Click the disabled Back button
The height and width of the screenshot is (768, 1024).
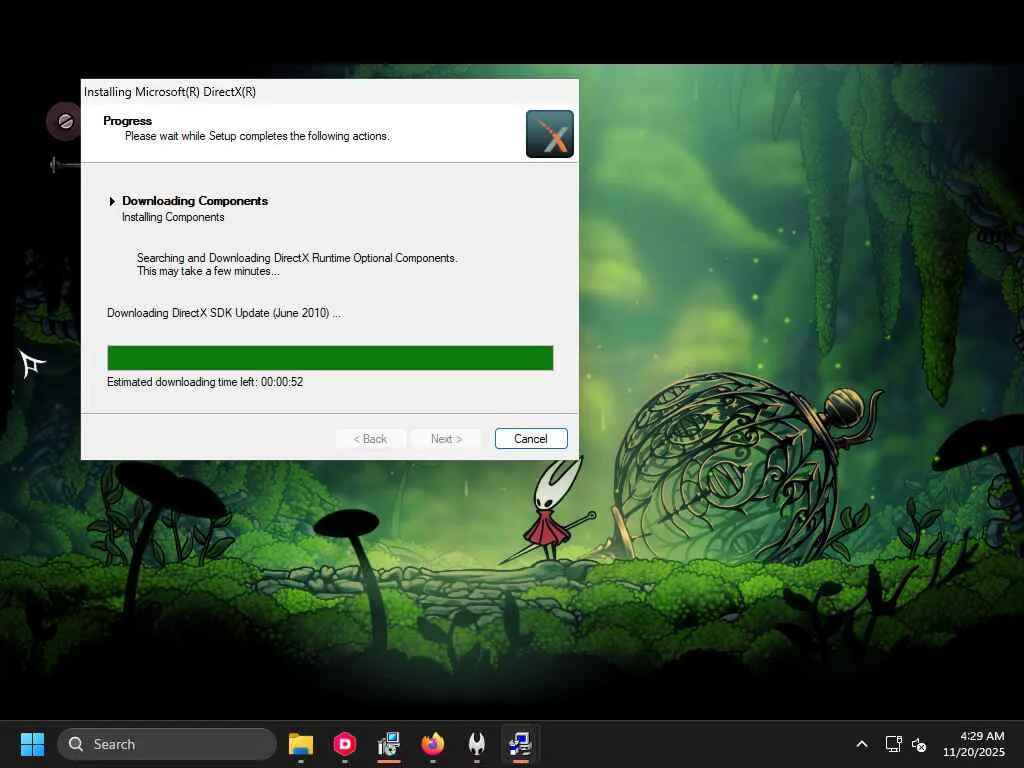(x=370, y=439)
